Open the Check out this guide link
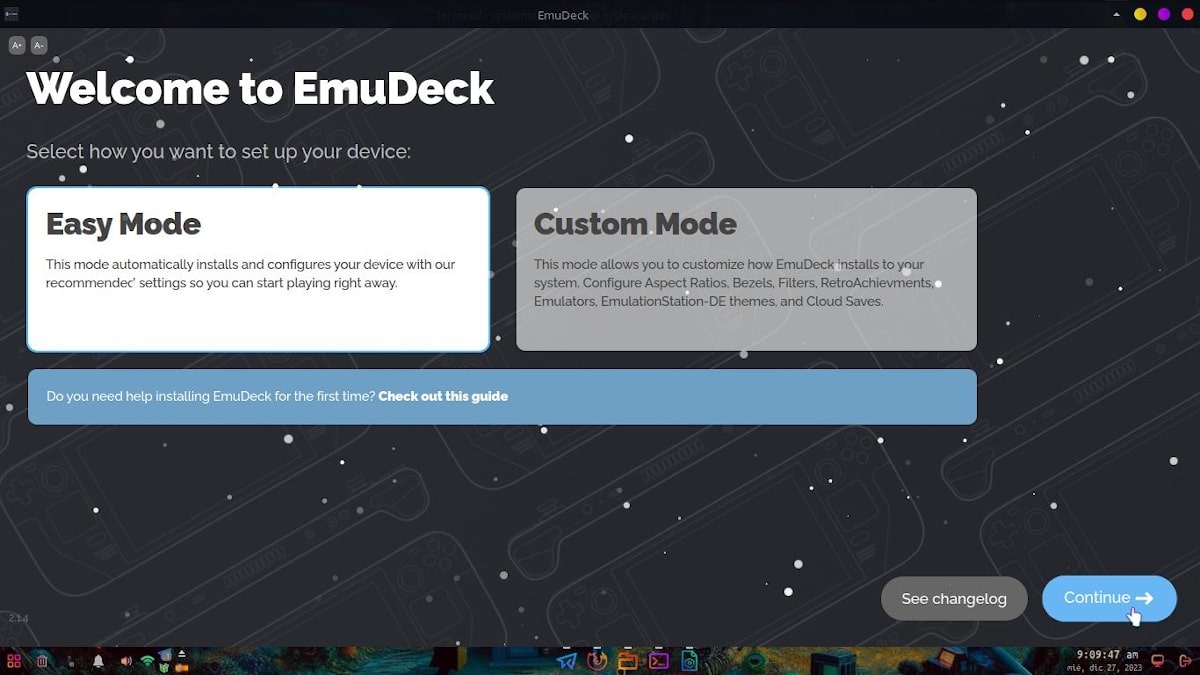This screenshot has height=675, width=1200. [x=443, y=396]
